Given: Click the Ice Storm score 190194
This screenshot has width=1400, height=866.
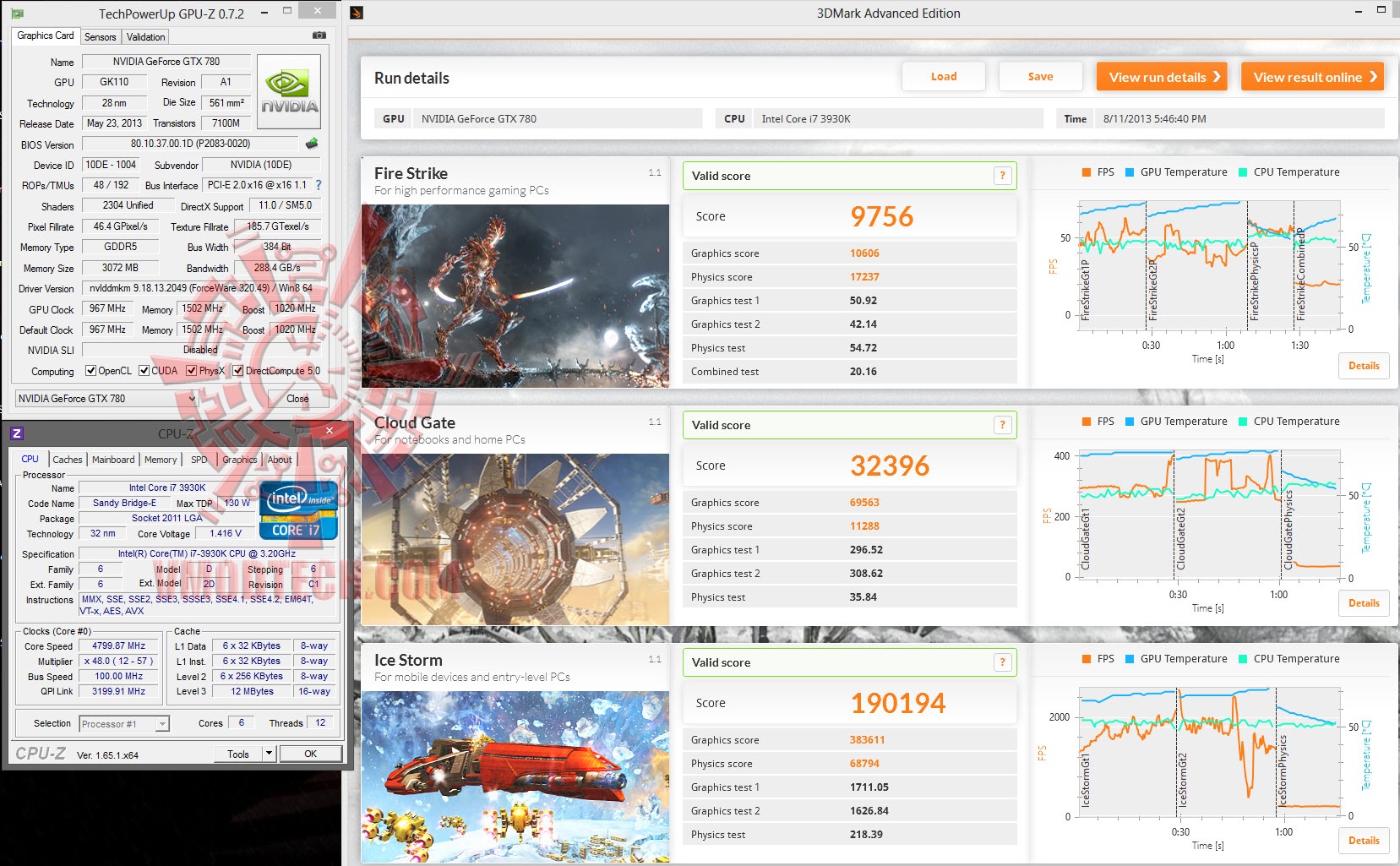Looking at the screenshot, I should 898,704.
